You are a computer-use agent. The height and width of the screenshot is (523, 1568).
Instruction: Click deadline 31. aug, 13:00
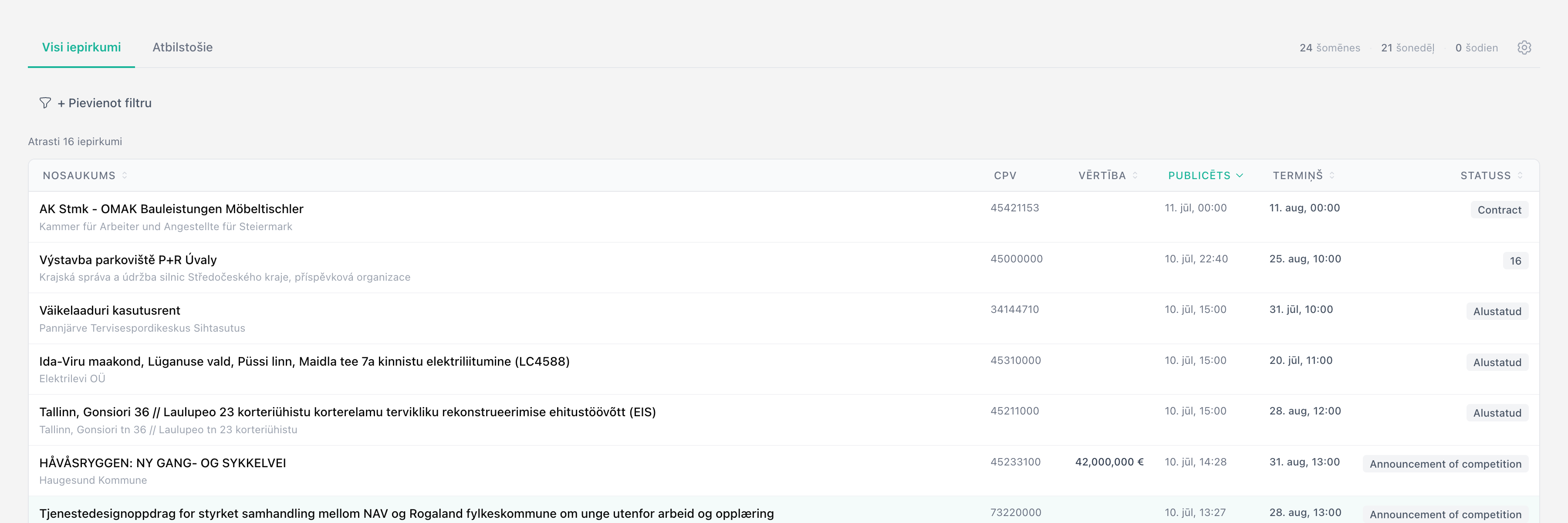tap(1304, 462)
